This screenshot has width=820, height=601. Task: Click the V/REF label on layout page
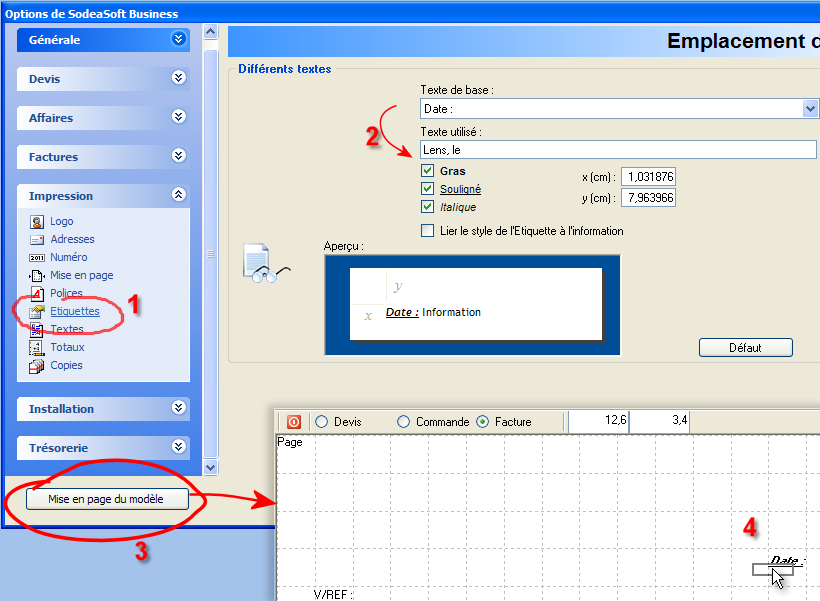coord(333,595)
